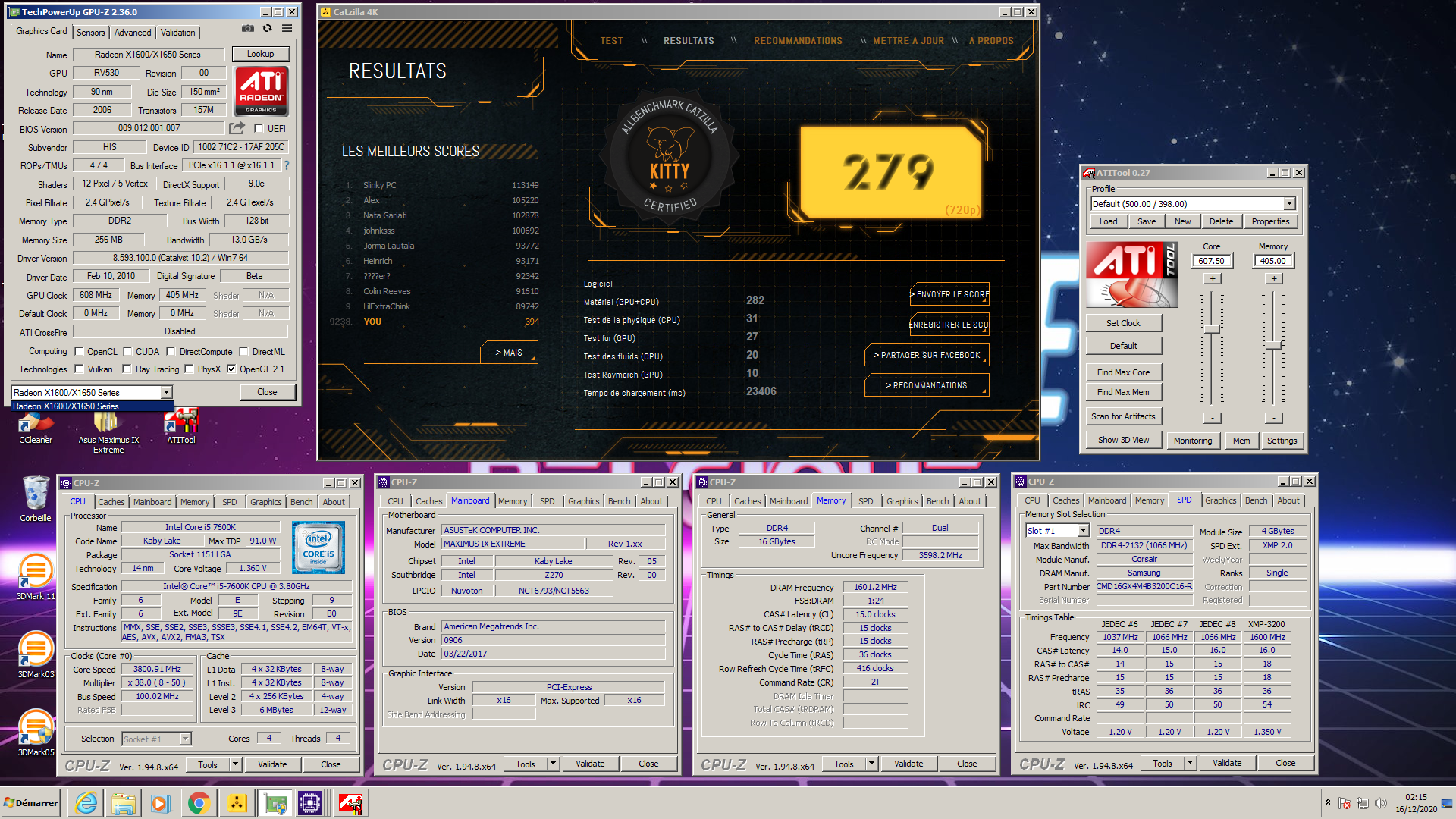Open the Corbeille recycle bin
This screenshot has width=1456, height=819.
pos(36,499)
